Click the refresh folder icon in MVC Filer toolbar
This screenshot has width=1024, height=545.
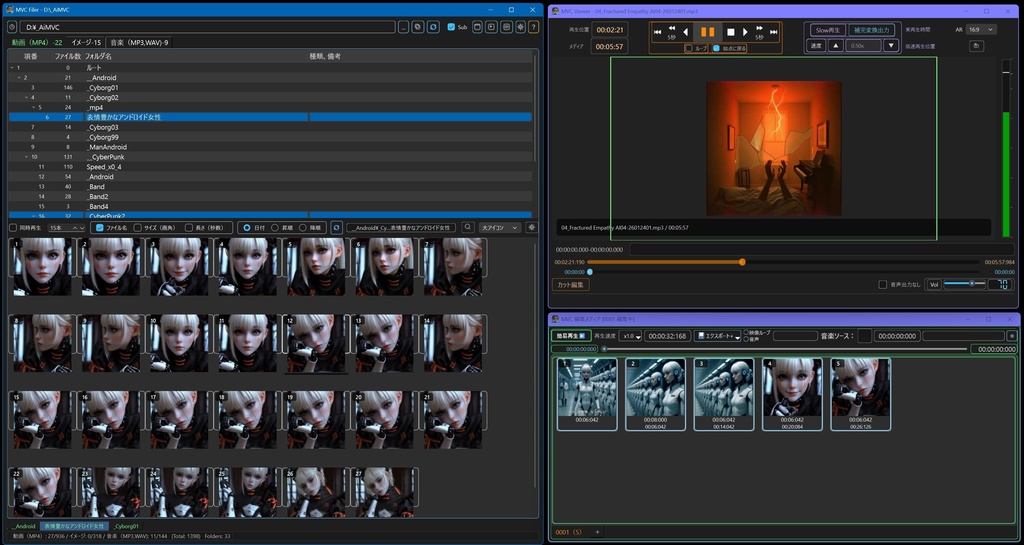[433, 27]
